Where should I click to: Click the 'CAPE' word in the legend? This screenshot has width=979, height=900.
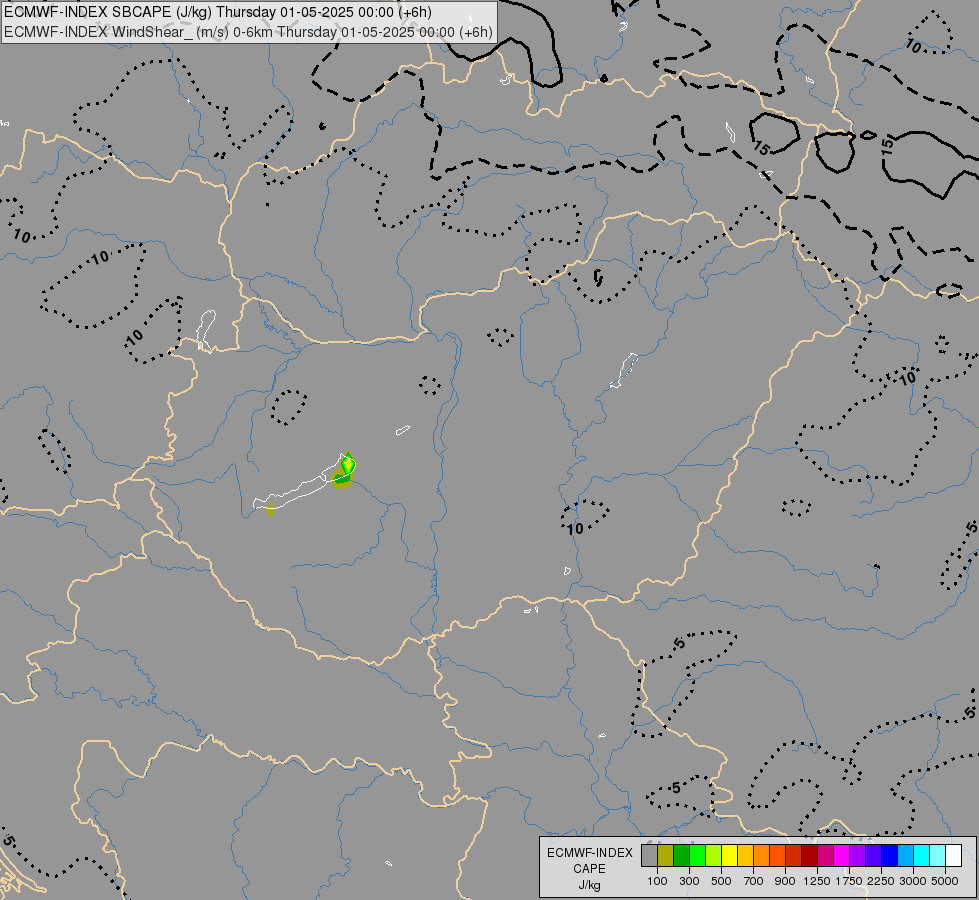point(589,869)
